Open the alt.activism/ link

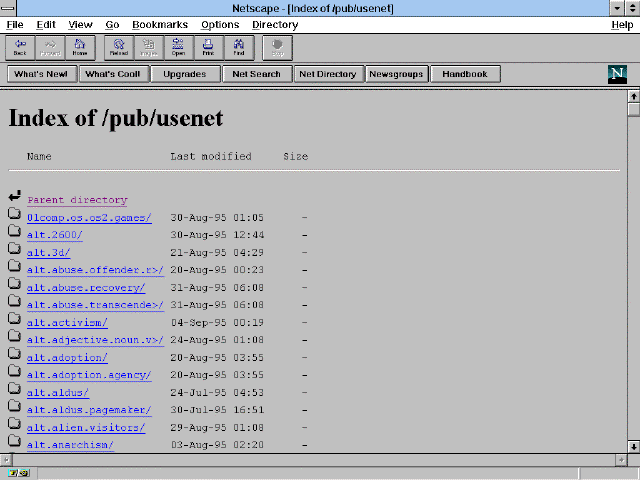coord(67,322)
